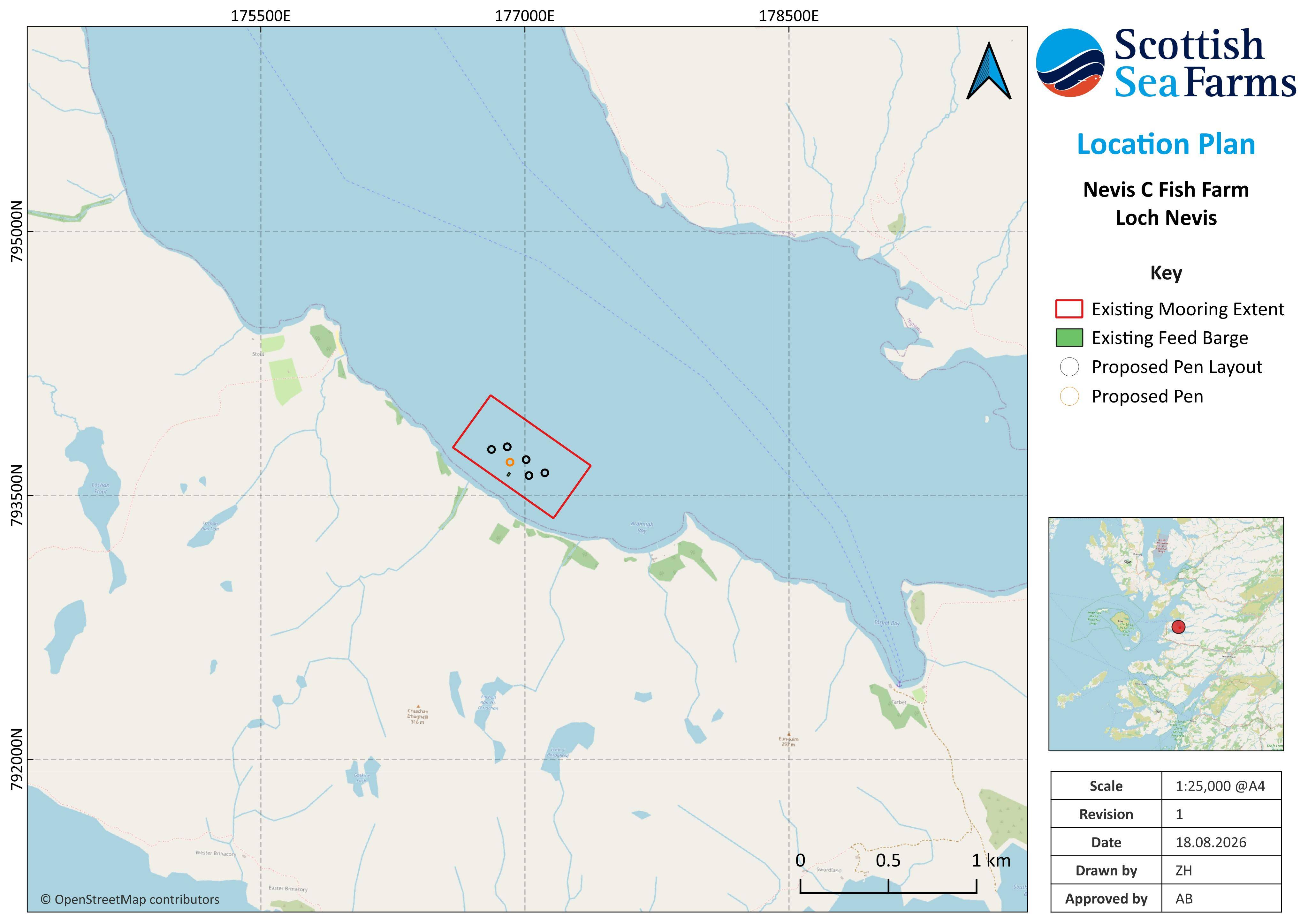The height and width of the screenshot is (924, 1308).
Task: Click the Drawn by value ZH
Action: (x=1184, y=871)
